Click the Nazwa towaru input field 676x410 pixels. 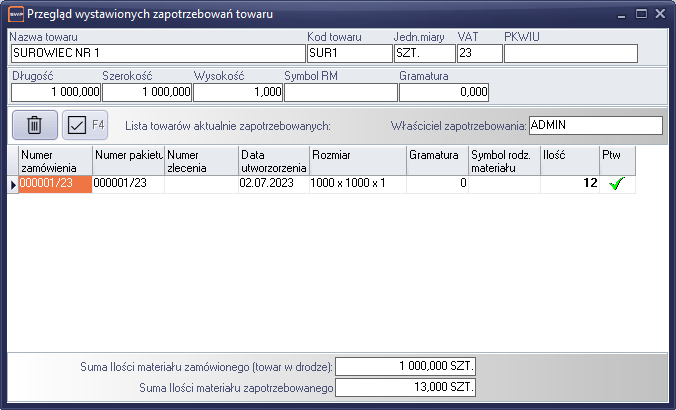156,54
